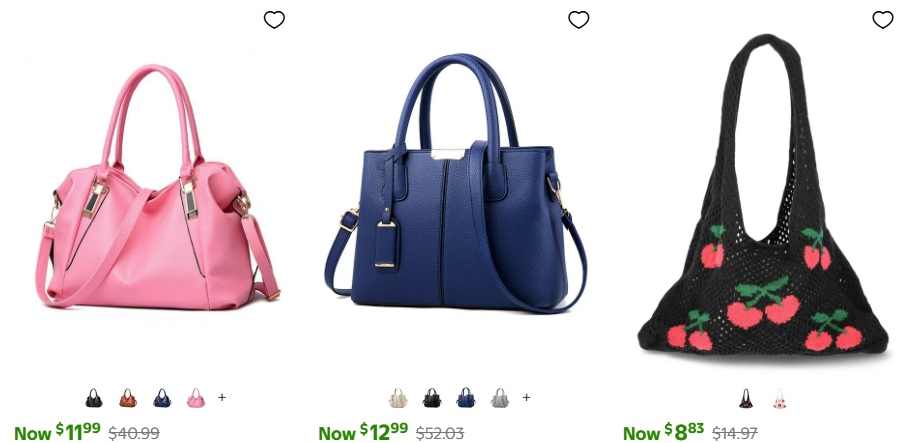The height and width of the screenshot is (443, 910).
Task: Choose beige variant of the blue satchel
Action: [398, 398]
